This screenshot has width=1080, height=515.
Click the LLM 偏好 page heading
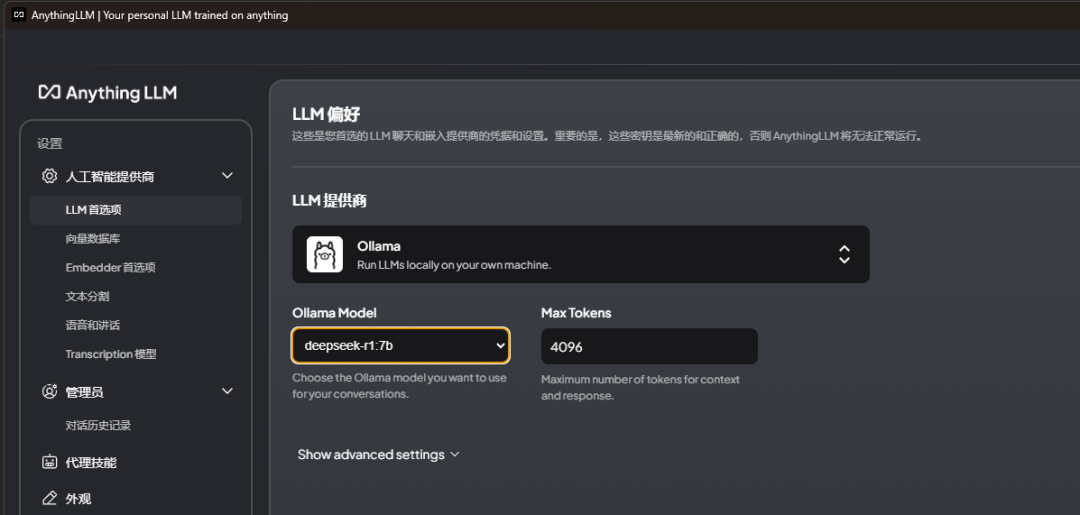pos(326,114)
